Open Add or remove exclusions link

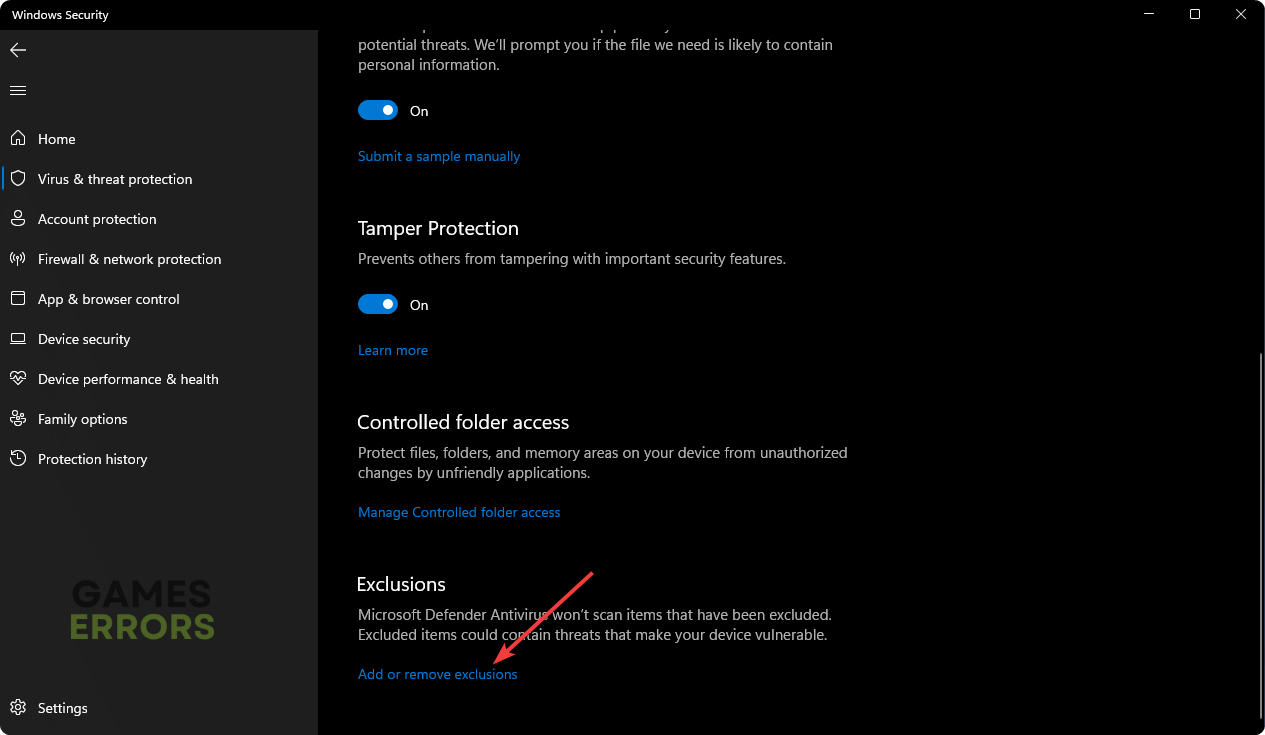click(438, 674)
